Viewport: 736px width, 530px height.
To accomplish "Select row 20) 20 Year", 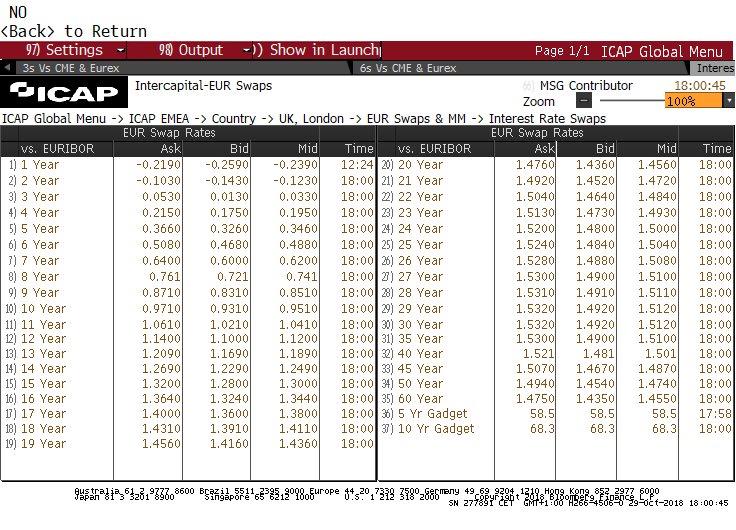I will click(x=556, y=165).
